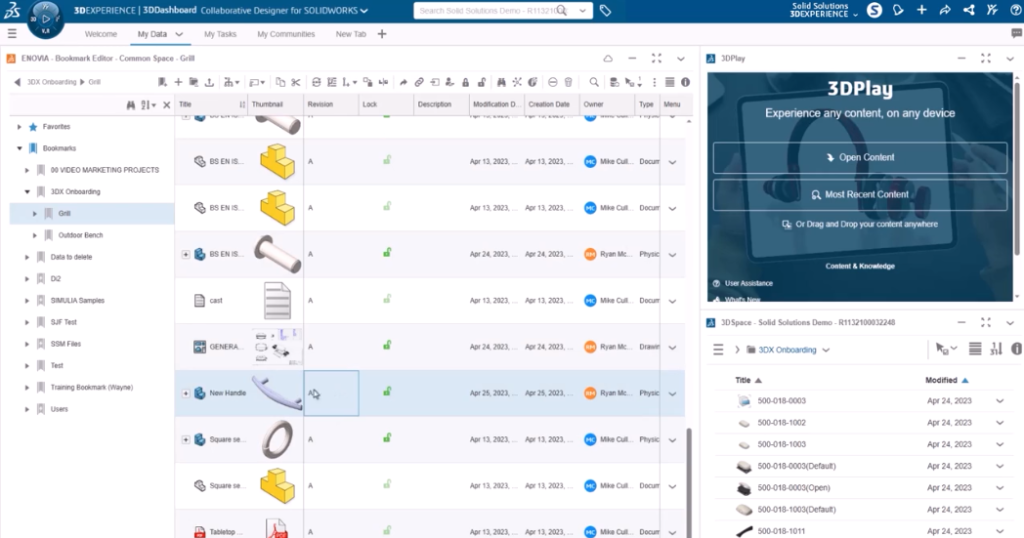This screenshot has width=1024, height=538.
Task: Click the cut scissors icon
Action: click(x=296, y=82)
